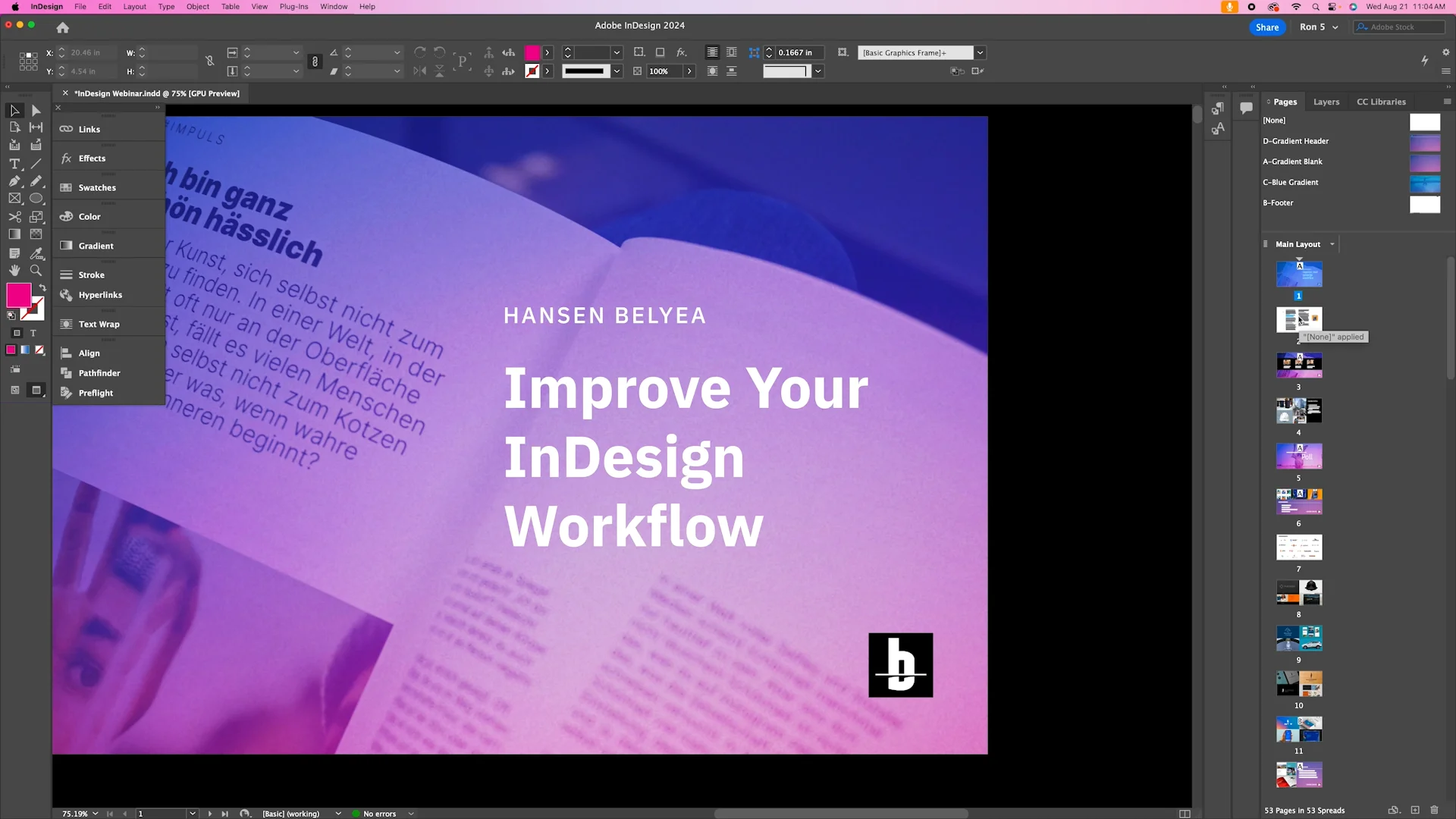Switch to the Layers tab
The image size is (1456, 819).
click(1326, 102)
